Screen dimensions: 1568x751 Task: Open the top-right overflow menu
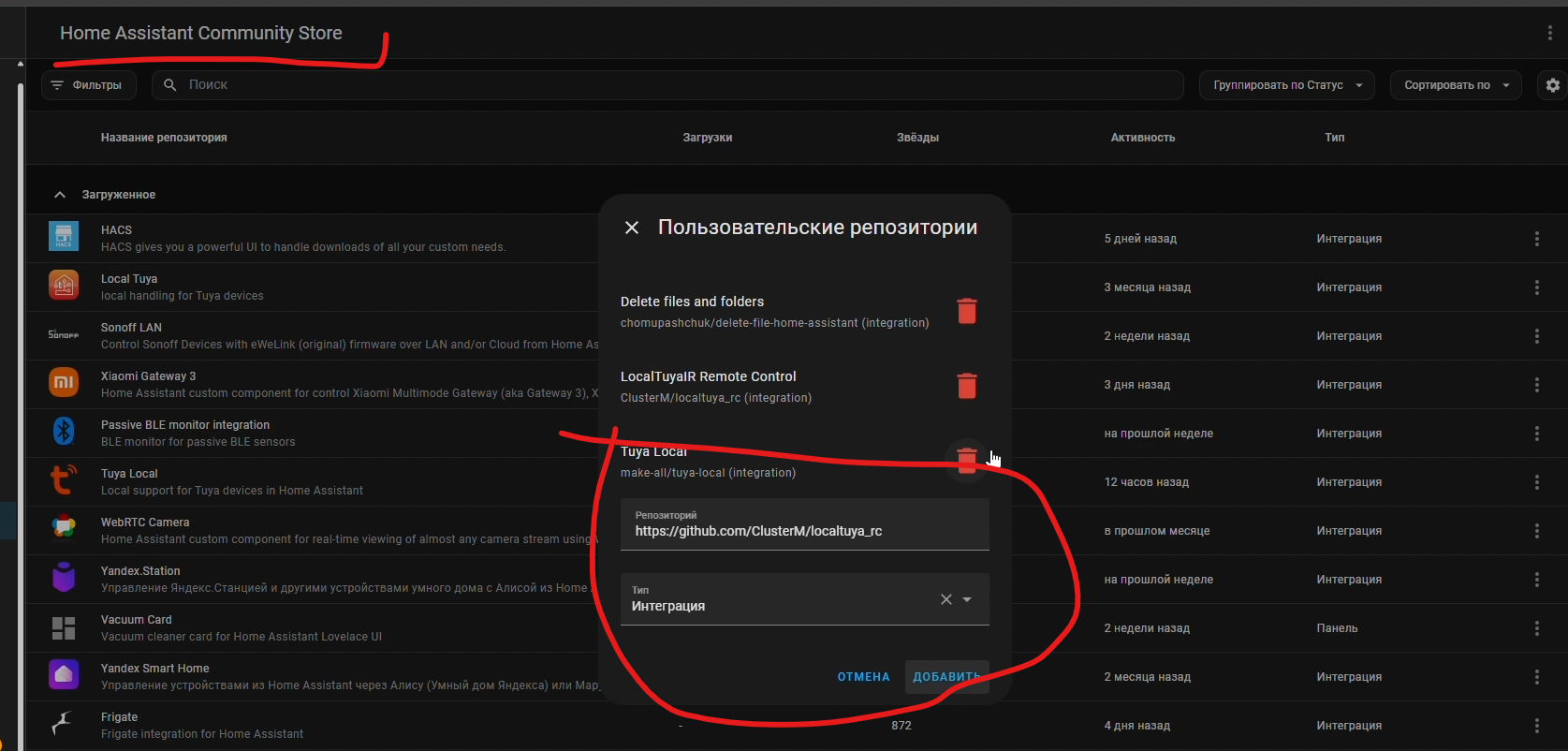[1549, 33]
